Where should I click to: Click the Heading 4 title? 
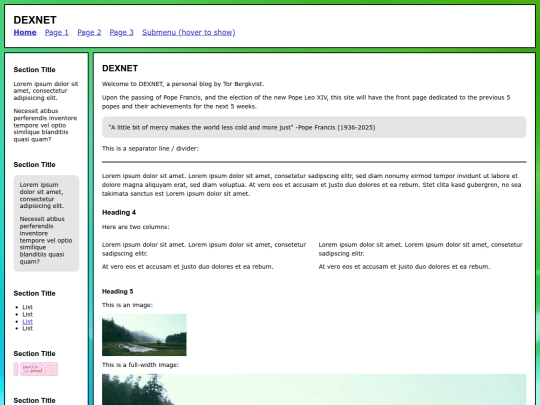119,212
